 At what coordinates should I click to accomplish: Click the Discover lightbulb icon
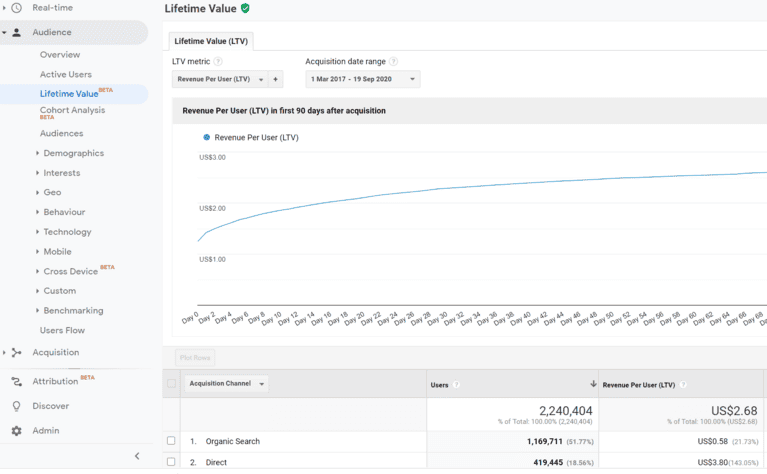click(x=16, y=406)
